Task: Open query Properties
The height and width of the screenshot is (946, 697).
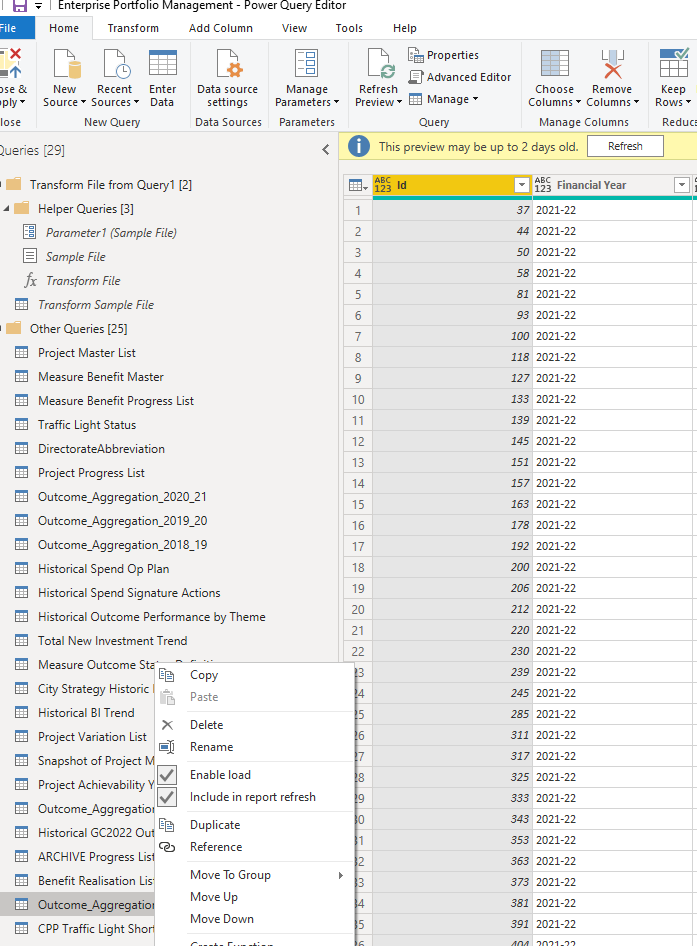Action: 444,55
